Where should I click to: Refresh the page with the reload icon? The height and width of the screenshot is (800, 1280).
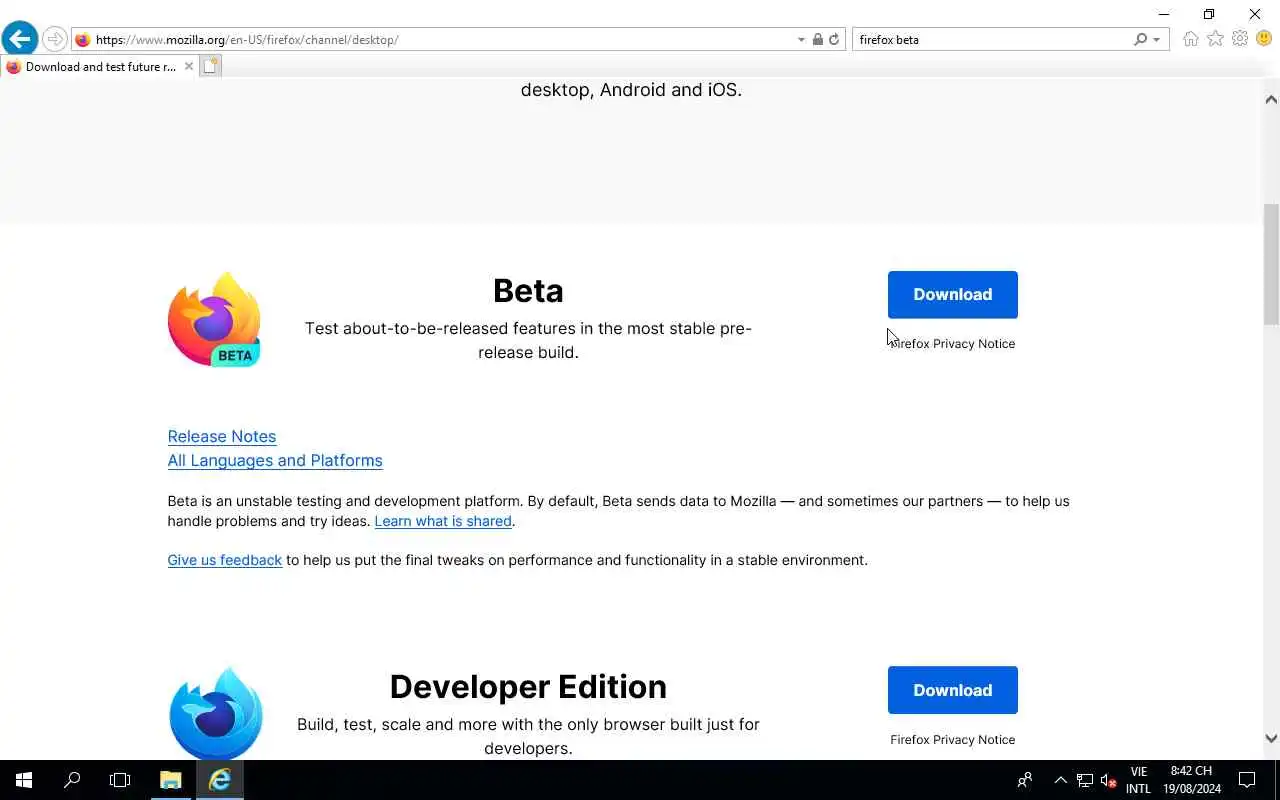pyautogui.click(x=834, y=40)
